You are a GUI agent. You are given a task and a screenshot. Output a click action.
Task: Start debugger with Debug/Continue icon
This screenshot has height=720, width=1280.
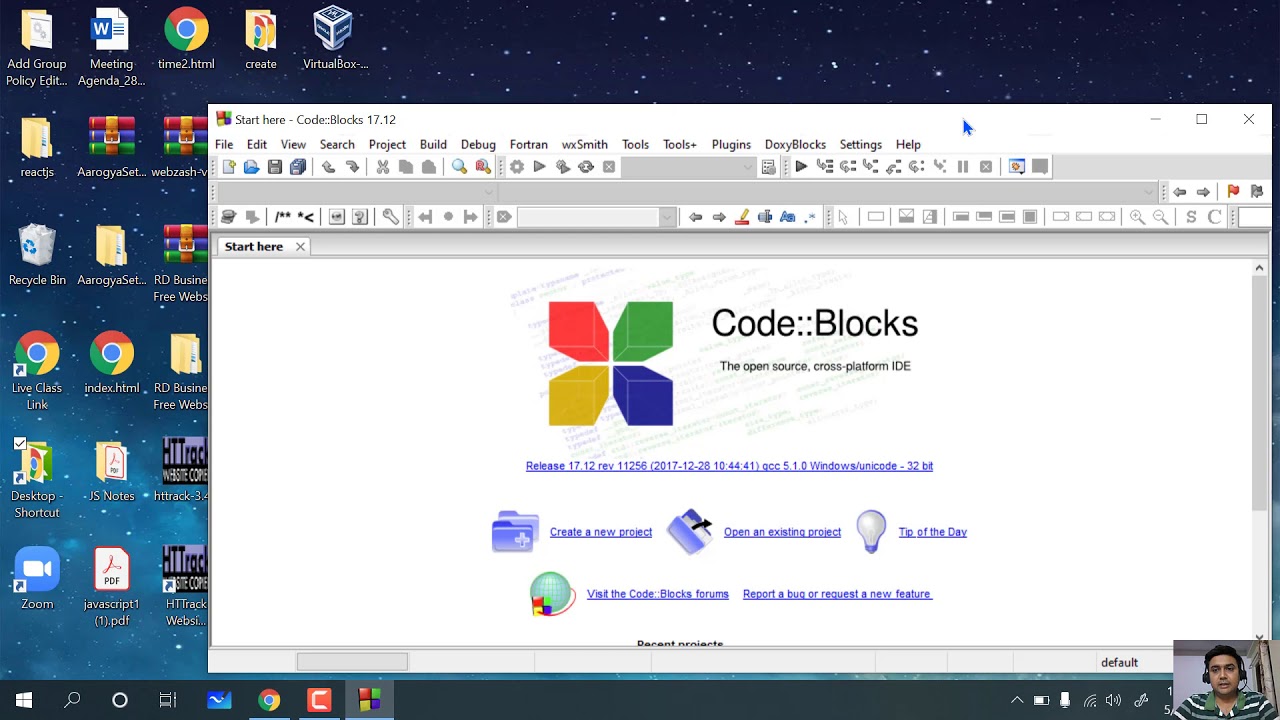tap(801, 167)
